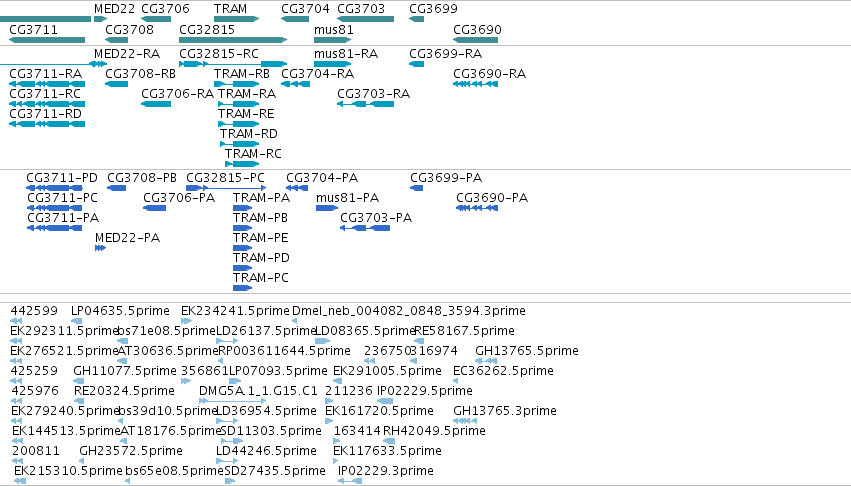Select the CG3704-PA protein feature
Screen dimensions: 851x486
pyautogui.click(x=297, y=188)
